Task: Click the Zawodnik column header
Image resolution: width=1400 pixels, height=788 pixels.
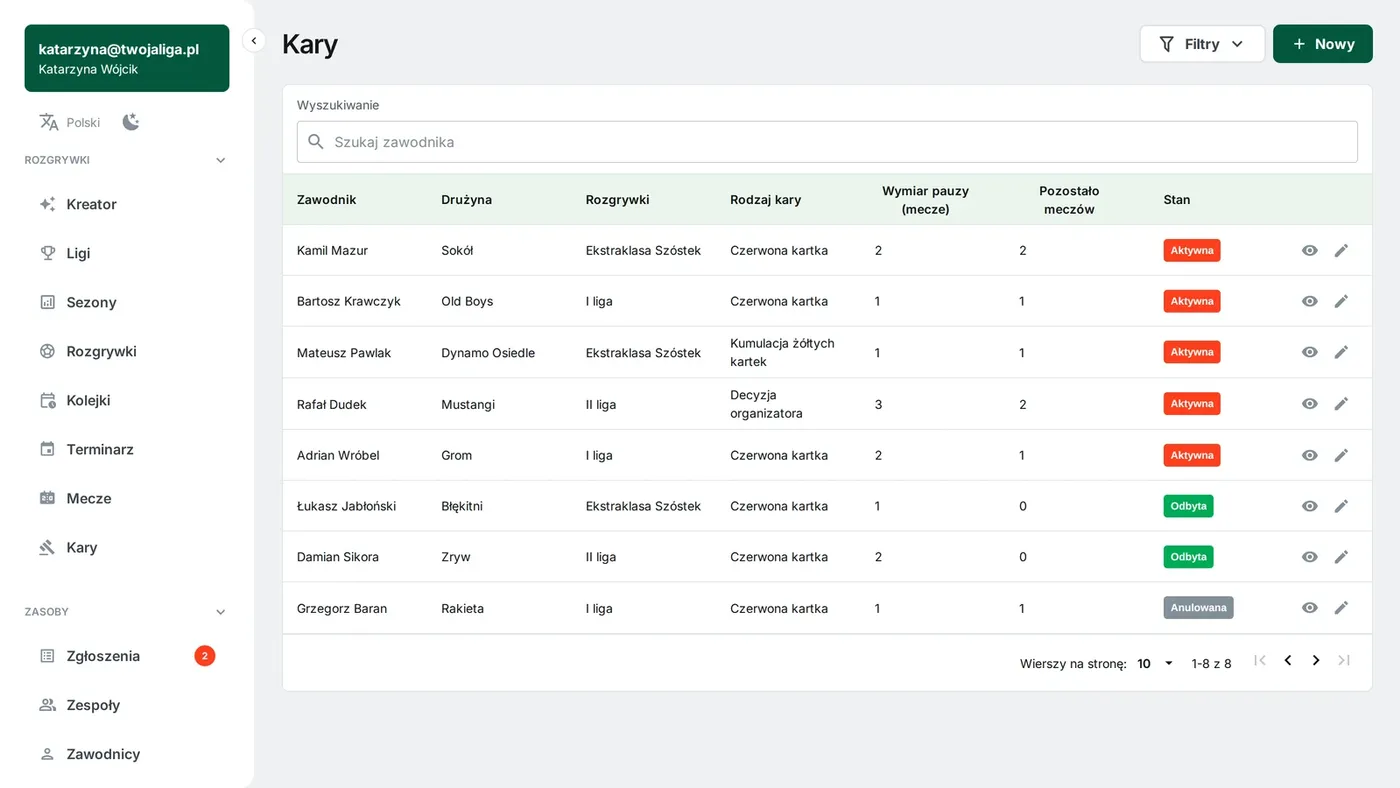Action: tap(326, 199)
